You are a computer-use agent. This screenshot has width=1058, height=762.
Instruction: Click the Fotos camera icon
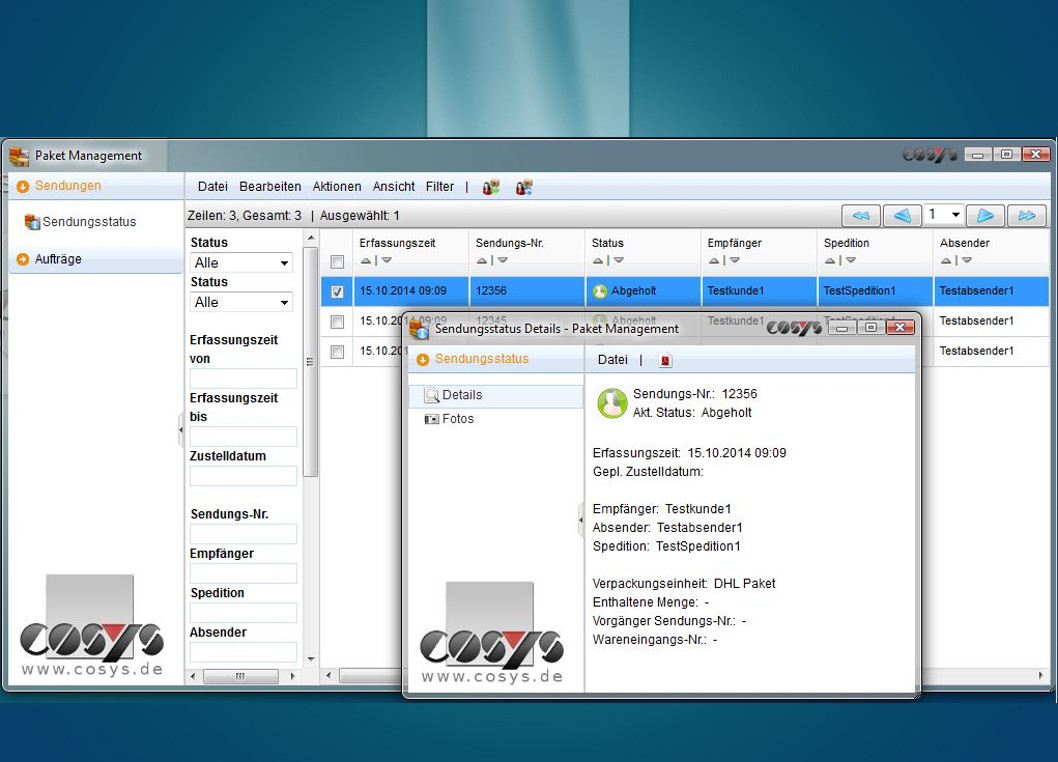click(x=431, y=419)
